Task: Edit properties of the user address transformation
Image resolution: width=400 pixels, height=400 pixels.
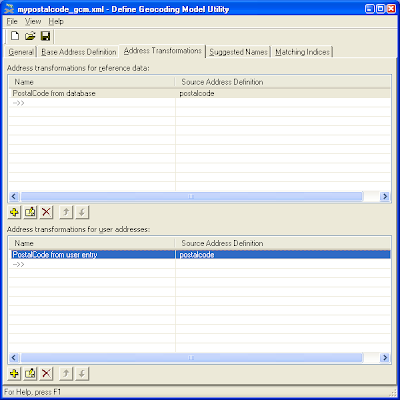Action: (x=30, y=374)
